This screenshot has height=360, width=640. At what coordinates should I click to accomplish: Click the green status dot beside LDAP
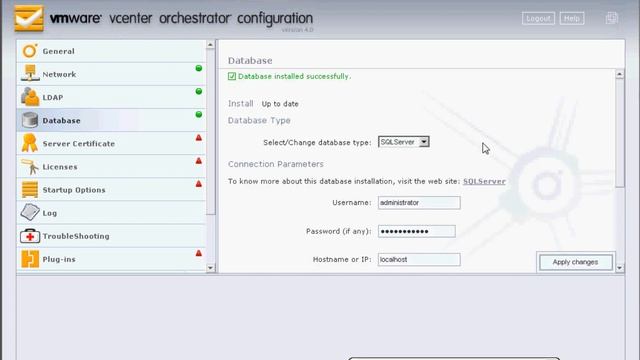[x=199, y=91]
